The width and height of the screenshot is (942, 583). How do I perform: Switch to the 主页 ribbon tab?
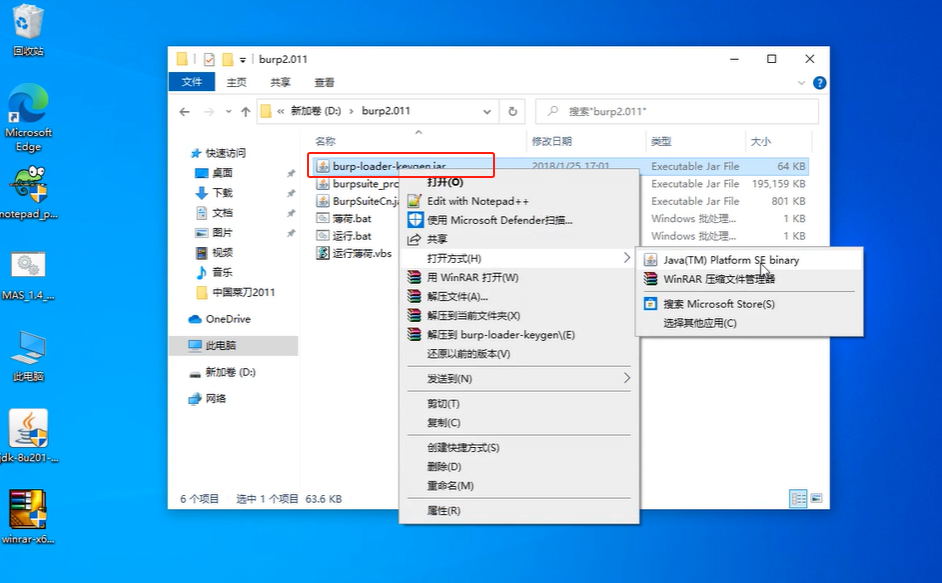(x=236, y=82)
